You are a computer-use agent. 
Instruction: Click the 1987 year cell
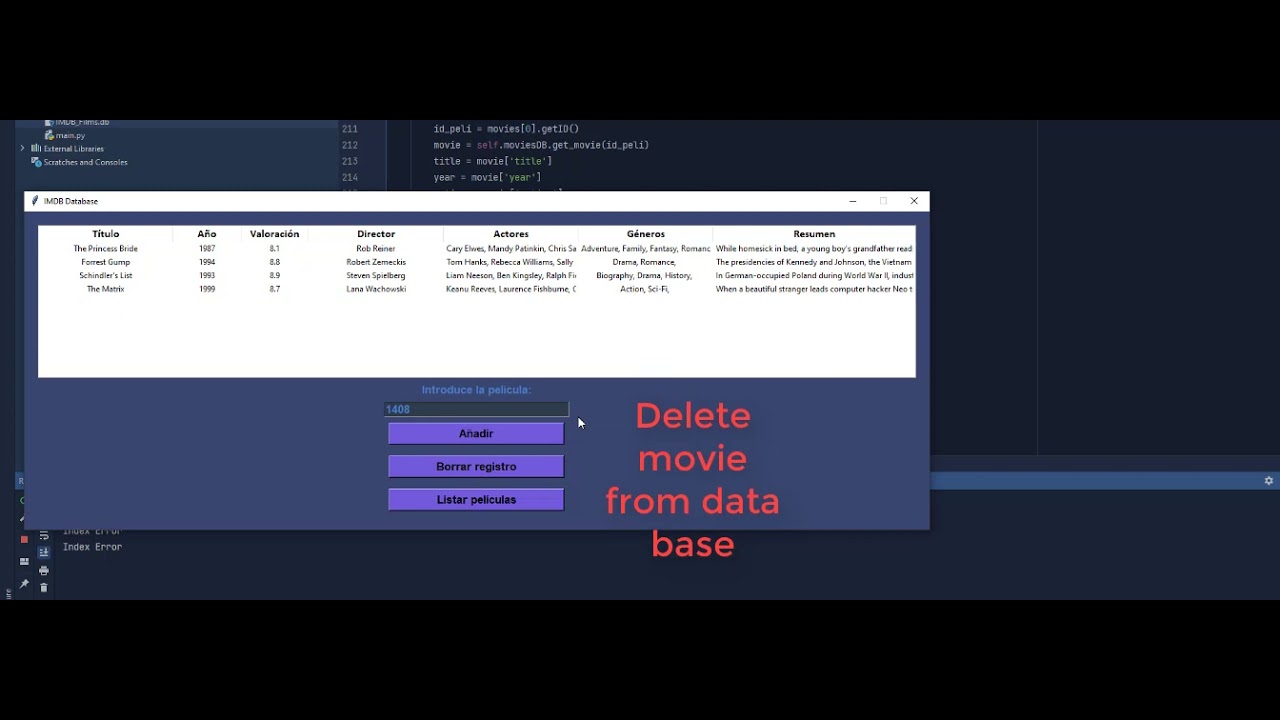(207, 248)
